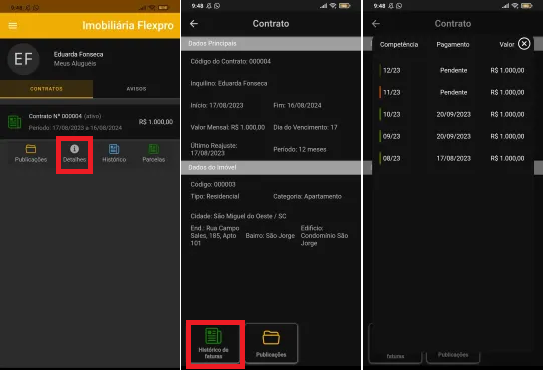The image size is (543, 370).
Task: Click the green contract document icon
Action: click(x=15, y=122)
